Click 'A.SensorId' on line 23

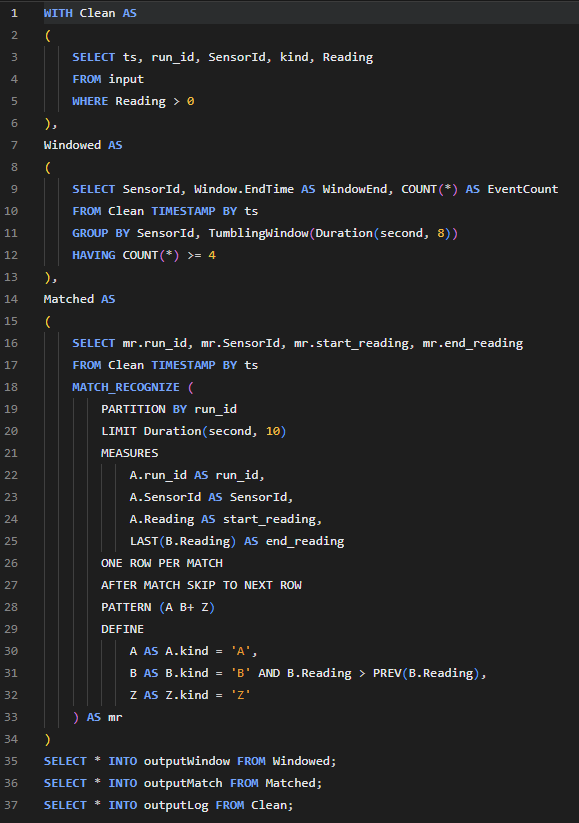(x=165, y=497)
